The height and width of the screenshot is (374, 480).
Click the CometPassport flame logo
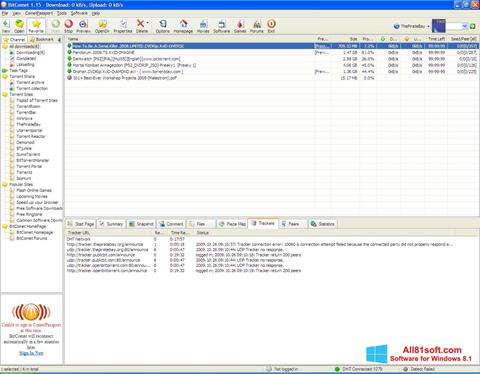[x=31, y=312]
